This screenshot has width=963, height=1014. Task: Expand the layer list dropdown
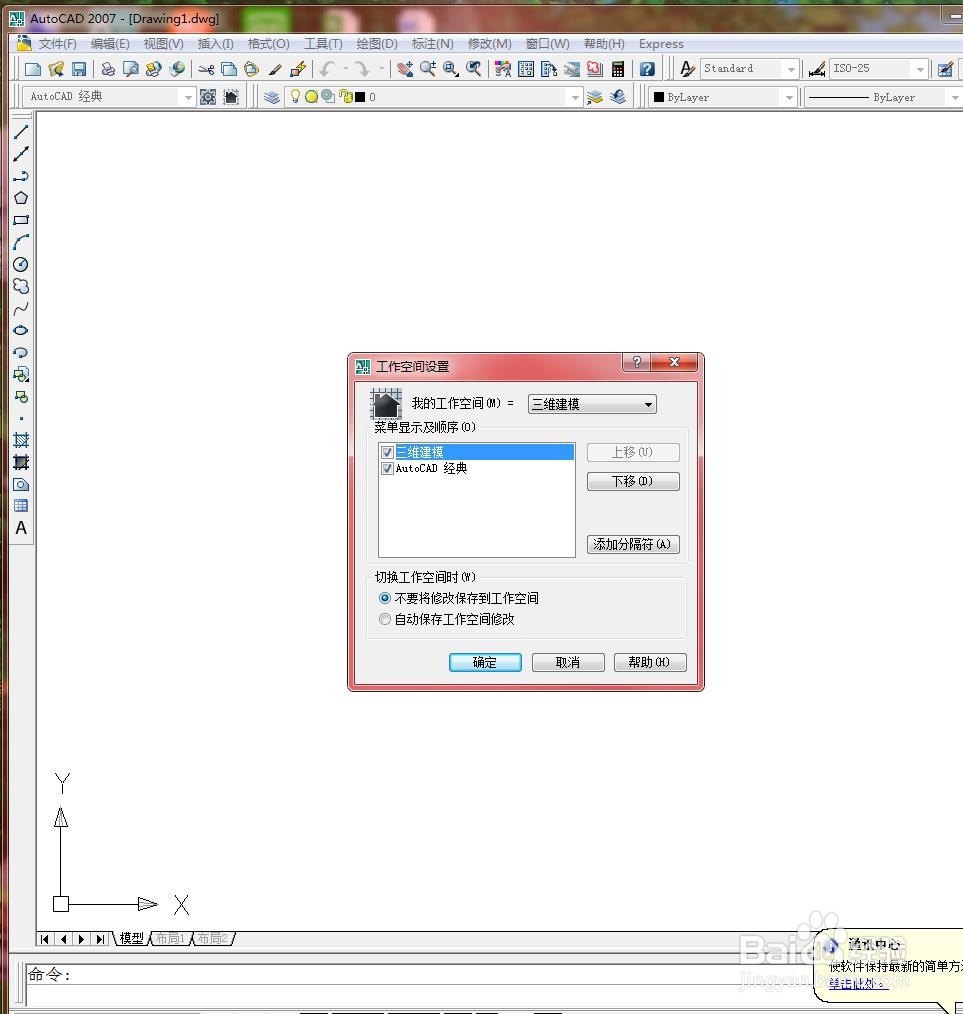574,97
